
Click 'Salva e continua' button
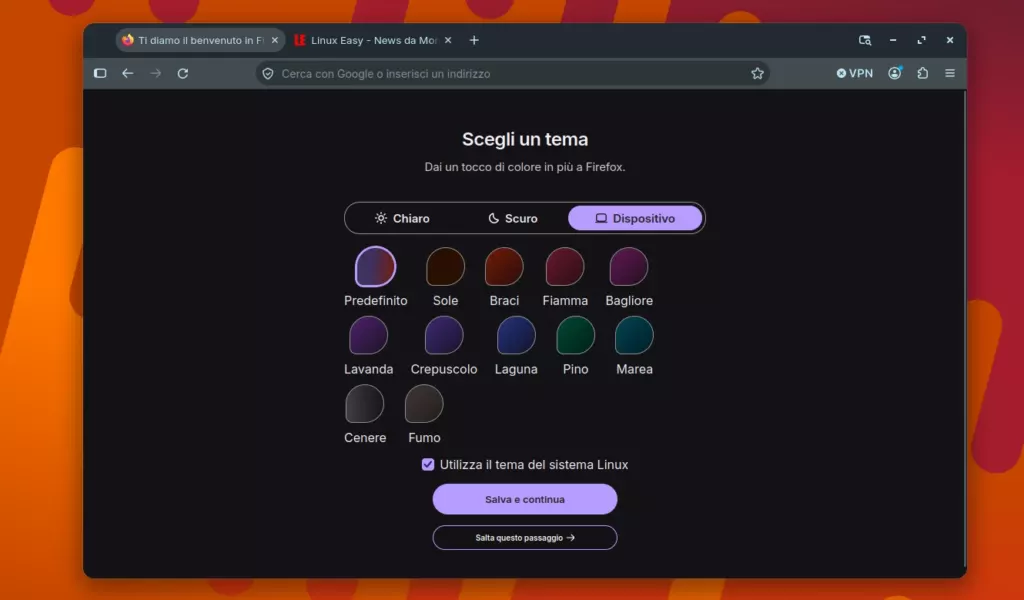524,499
